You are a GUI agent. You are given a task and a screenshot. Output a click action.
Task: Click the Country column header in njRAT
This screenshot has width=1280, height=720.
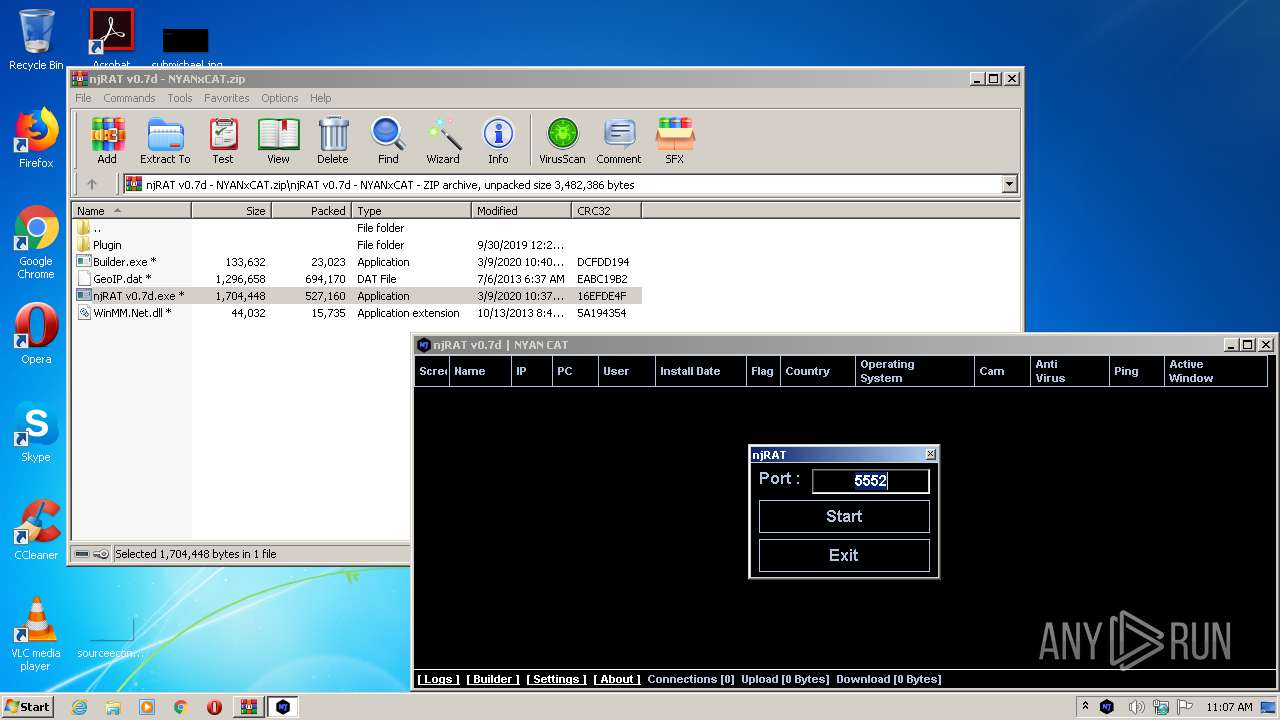(817, 371)
